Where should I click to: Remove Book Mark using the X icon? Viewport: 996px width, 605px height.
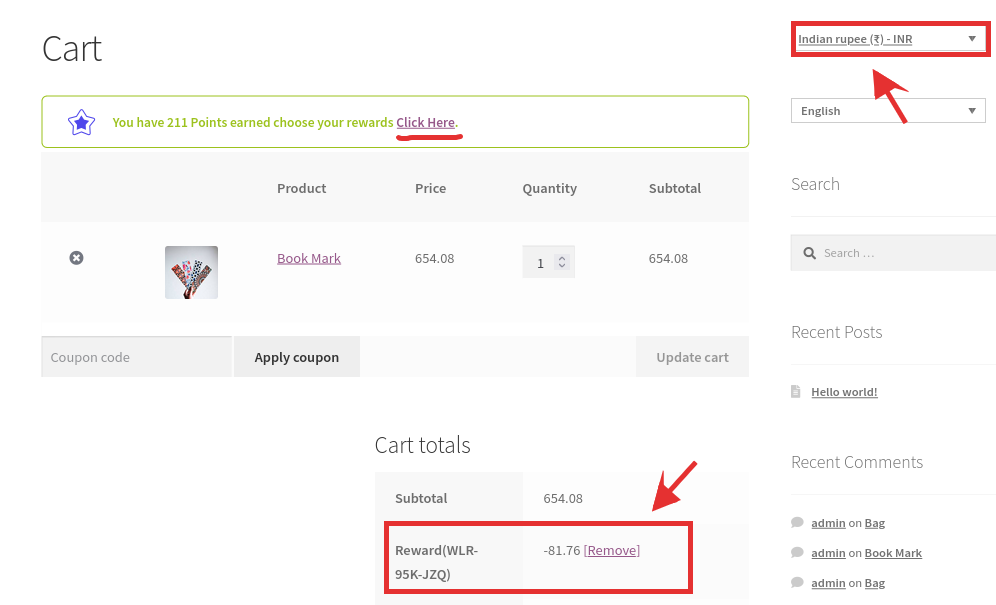tap(76, 258)
